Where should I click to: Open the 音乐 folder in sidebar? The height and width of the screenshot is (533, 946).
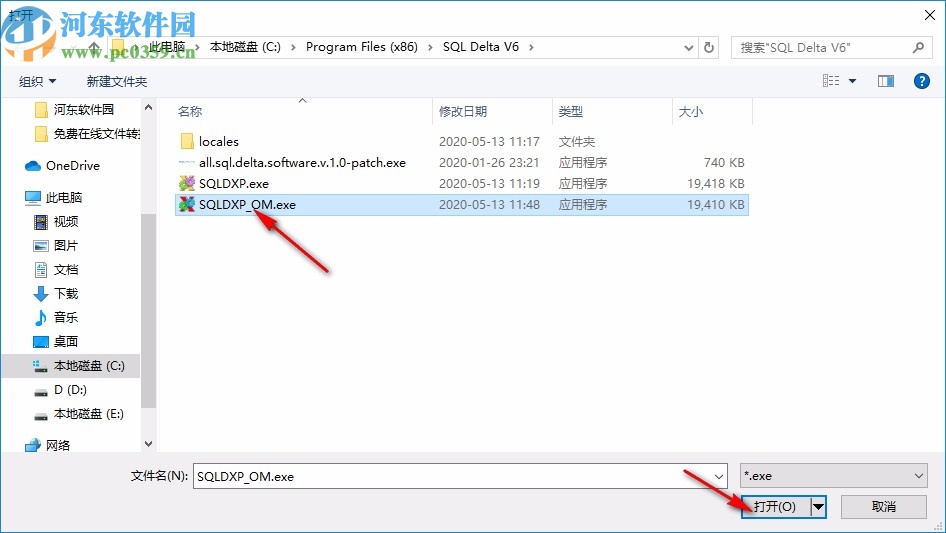tap(56, 317)
